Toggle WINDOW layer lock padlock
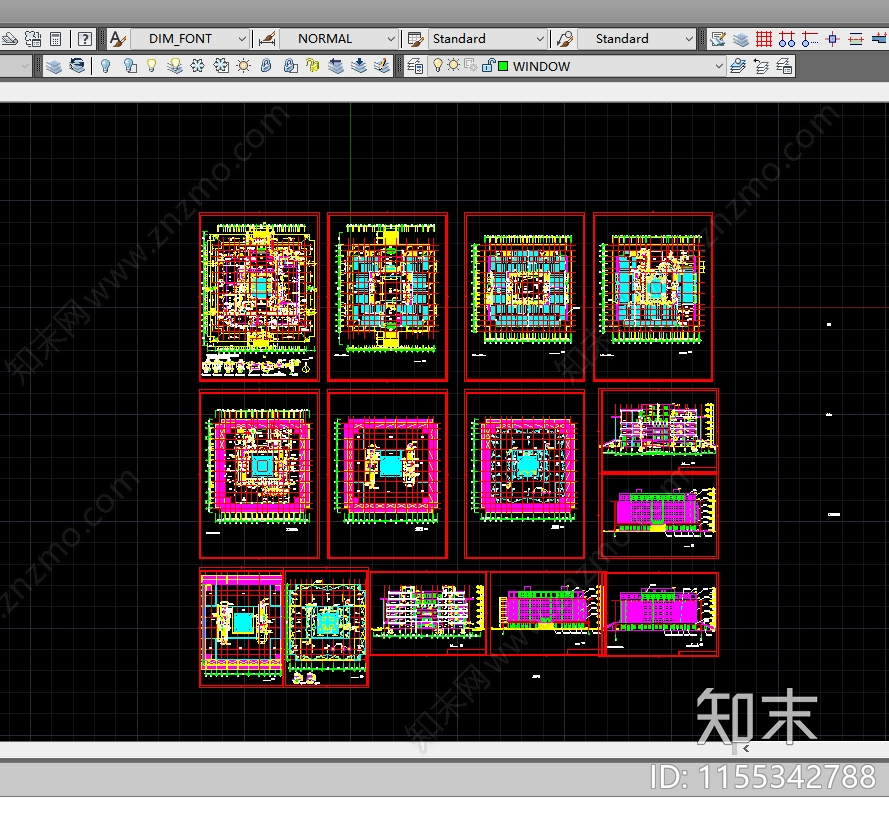Image resolution: width=889 pixels, height=816 pixels. tap(488, 66)
